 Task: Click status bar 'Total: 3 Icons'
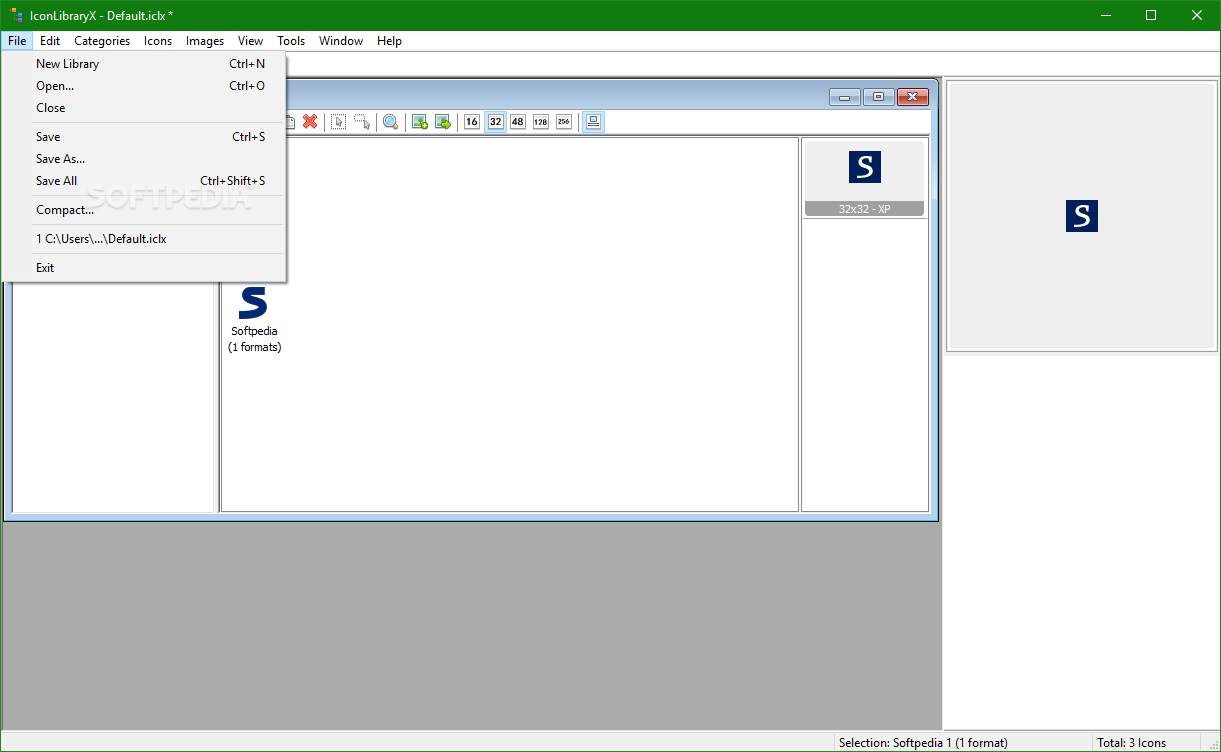1131,743
